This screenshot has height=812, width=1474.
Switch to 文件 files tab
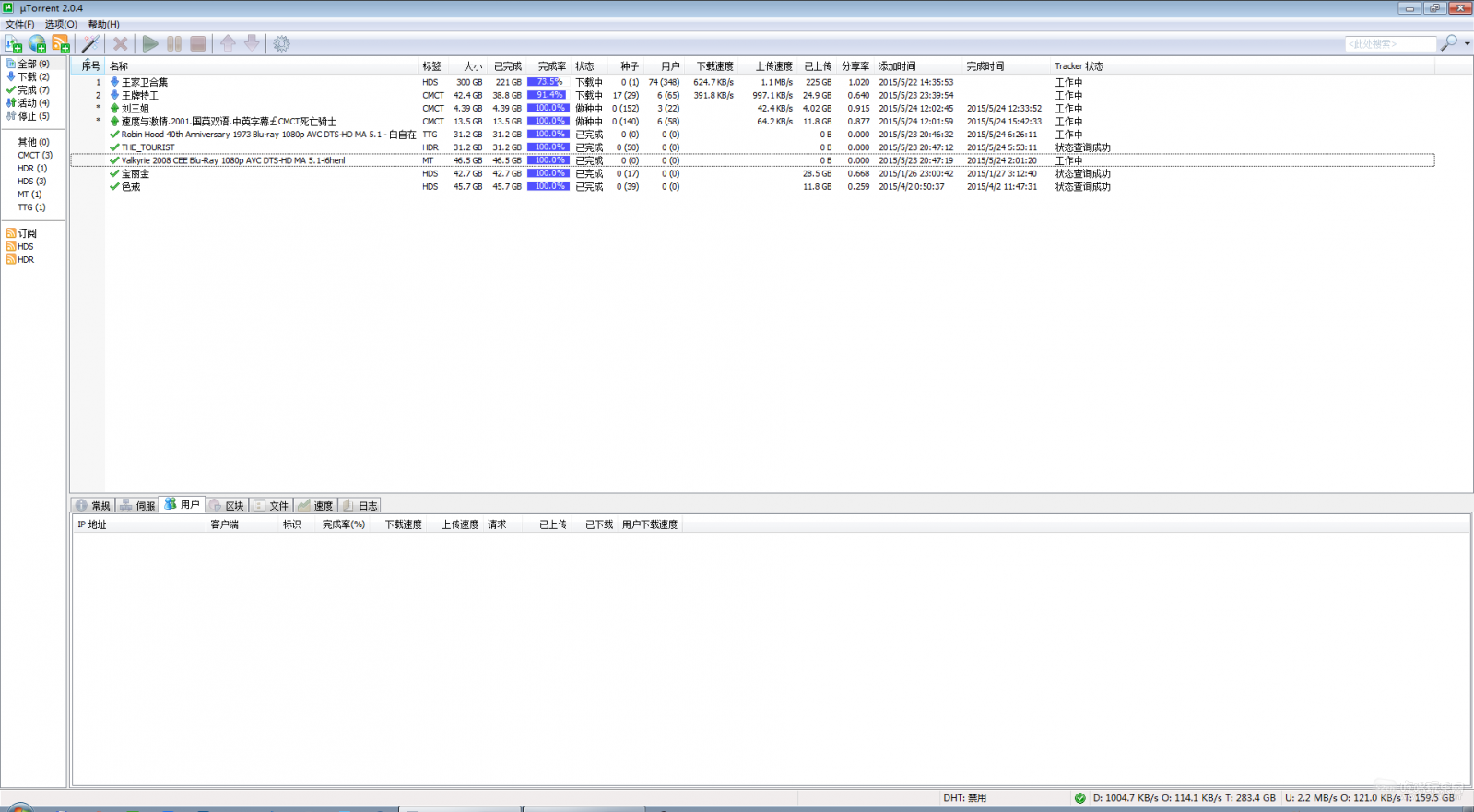tap(271, 505)
